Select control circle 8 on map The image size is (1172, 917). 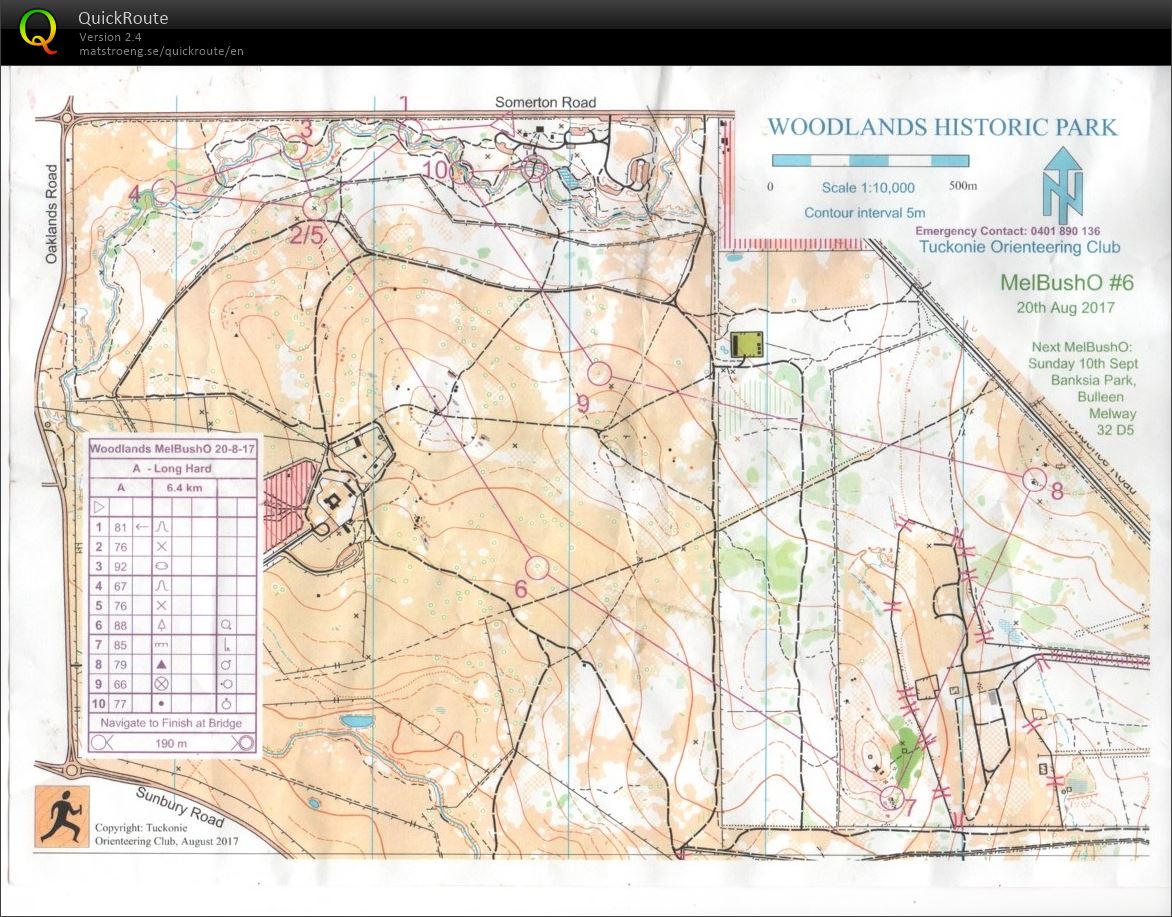tap(1033, 480)
